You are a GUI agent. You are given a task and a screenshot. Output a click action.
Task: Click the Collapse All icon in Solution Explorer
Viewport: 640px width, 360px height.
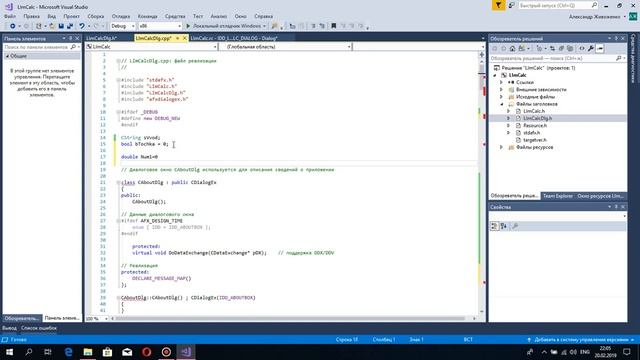point(561,49)
